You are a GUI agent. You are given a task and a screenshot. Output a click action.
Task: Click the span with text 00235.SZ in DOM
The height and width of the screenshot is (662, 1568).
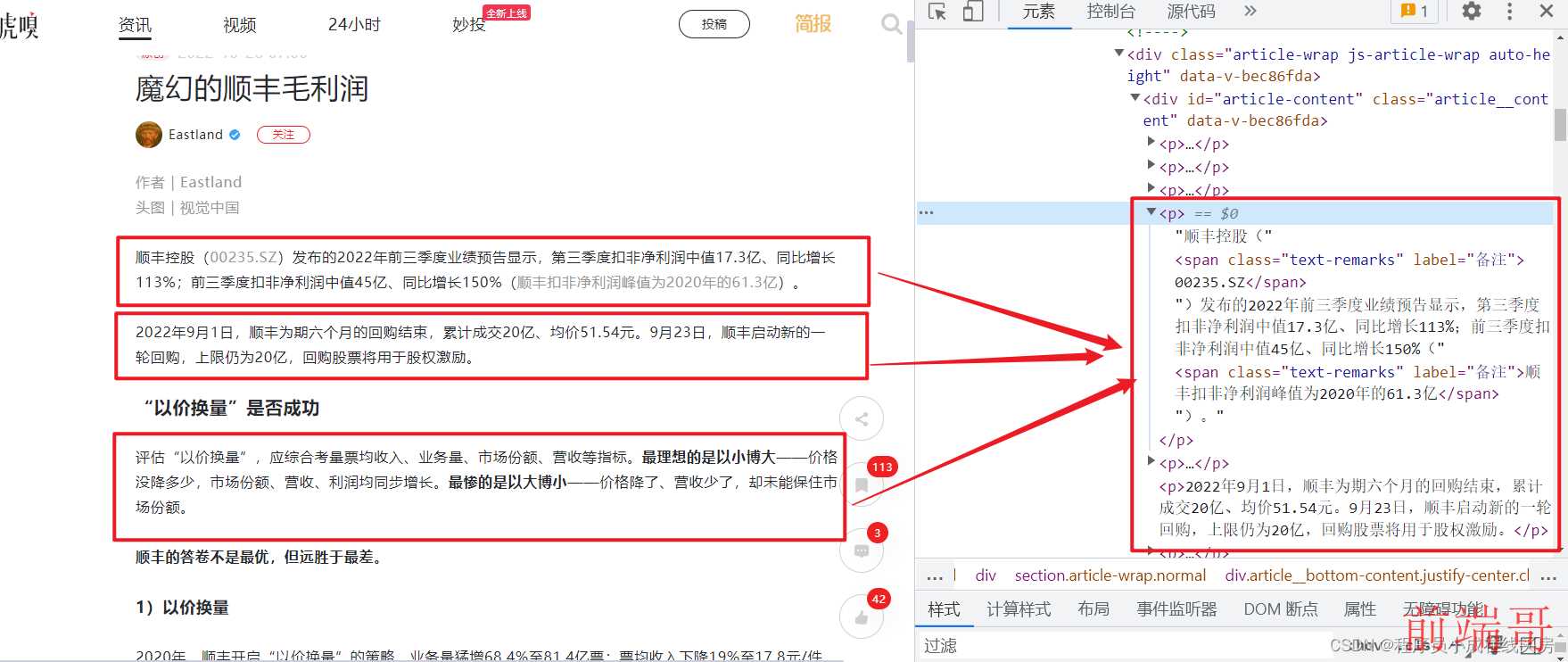(x=1240, y=282)
